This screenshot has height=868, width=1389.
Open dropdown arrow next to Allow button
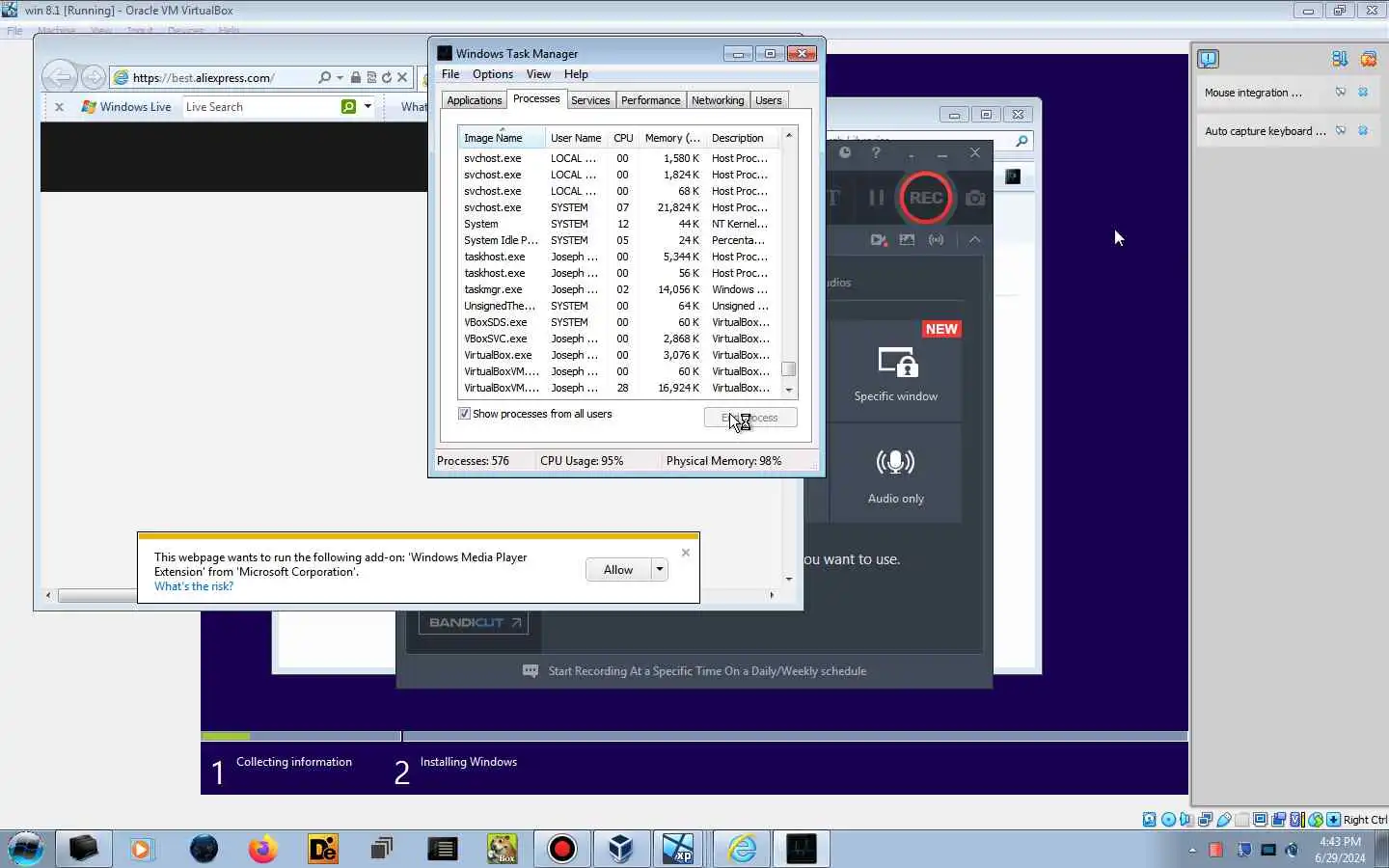click(660, 570)
